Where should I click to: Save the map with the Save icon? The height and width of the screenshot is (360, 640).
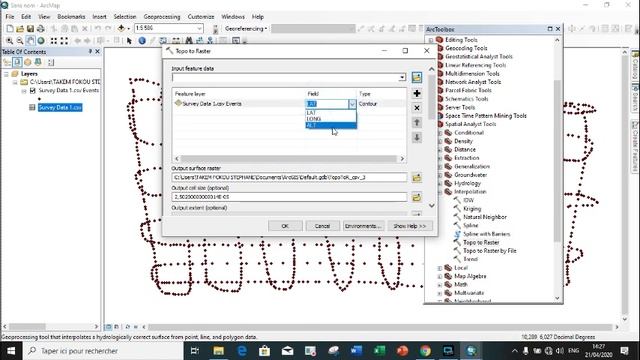(30, 29)
